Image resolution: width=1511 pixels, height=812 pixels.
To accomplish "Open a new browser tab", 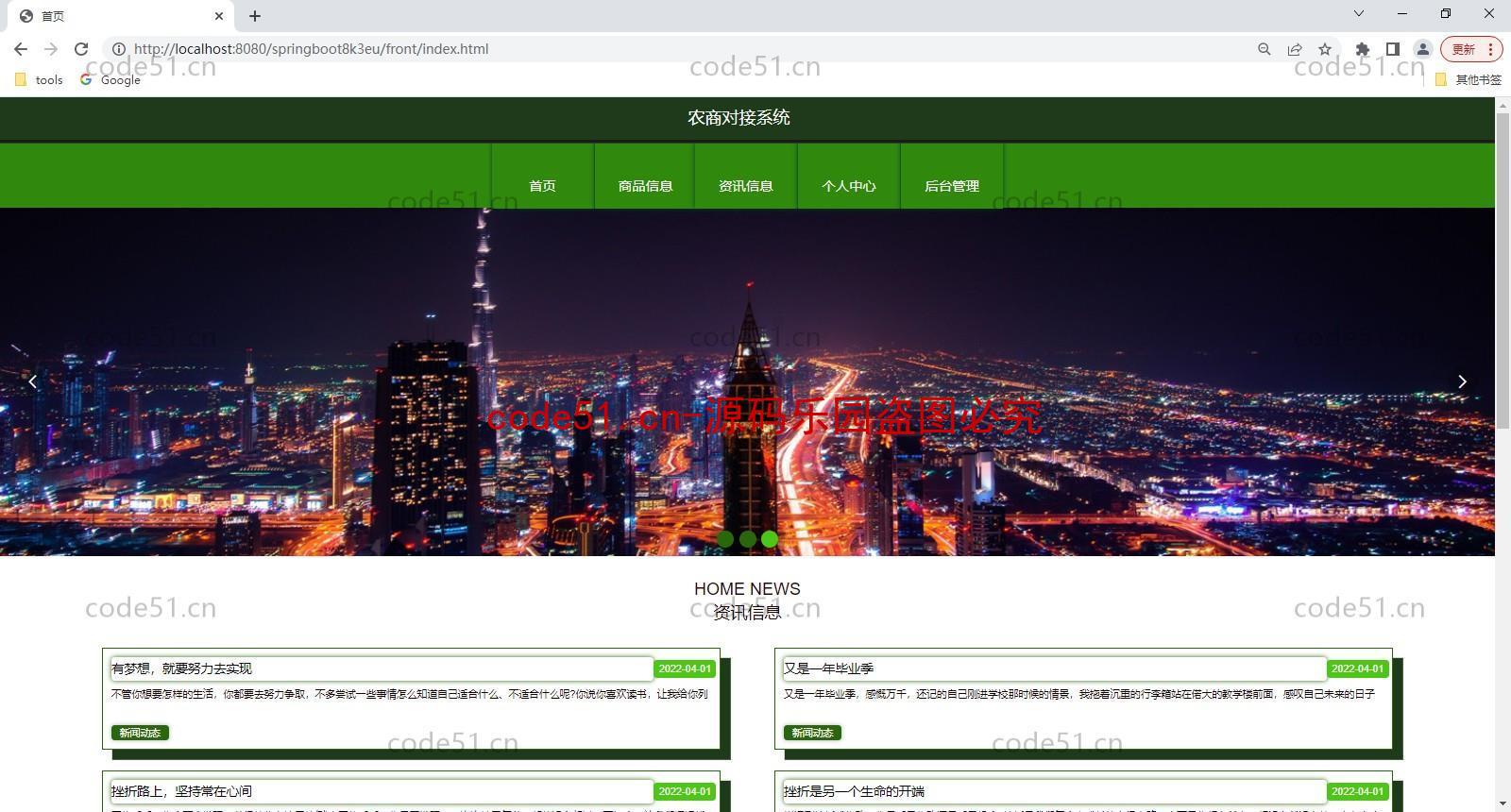I will (x=255, y=16).
